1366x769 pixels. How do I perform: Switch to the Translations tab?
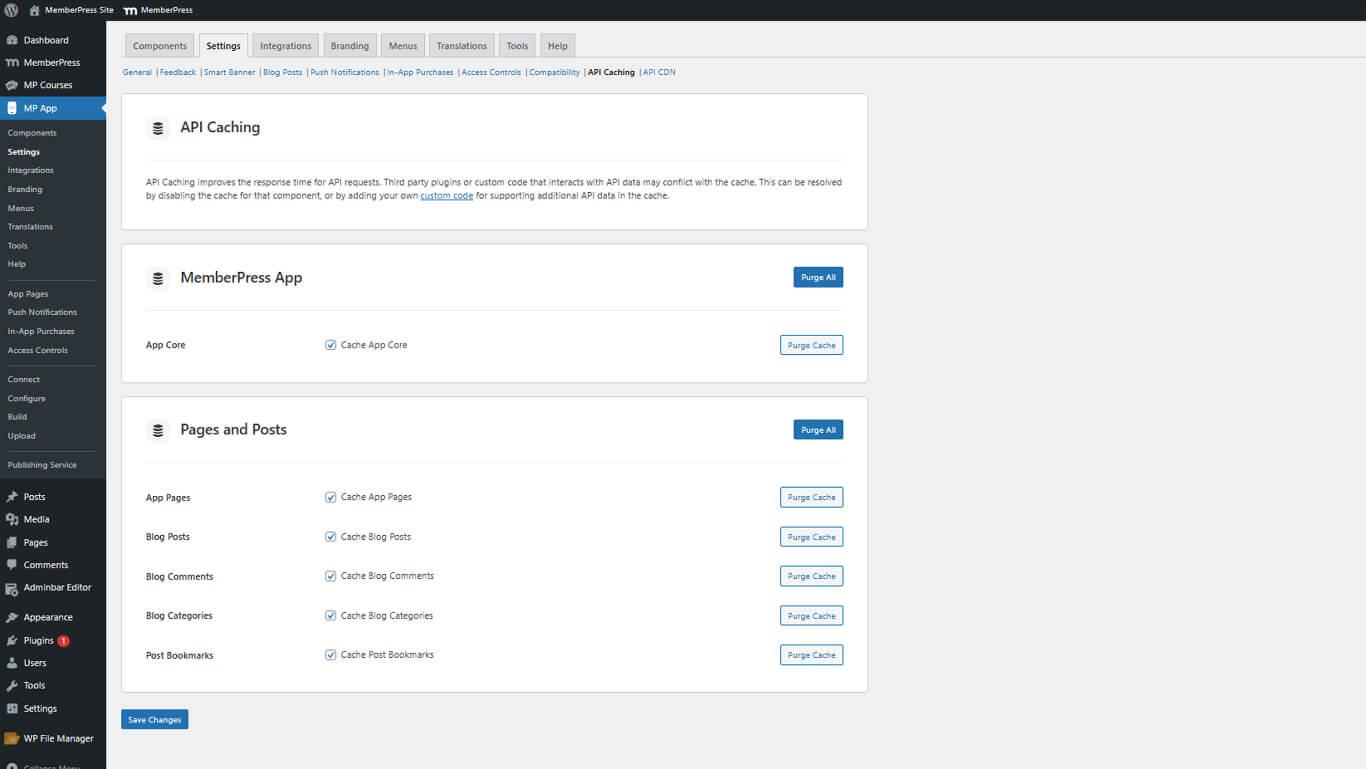461,45
